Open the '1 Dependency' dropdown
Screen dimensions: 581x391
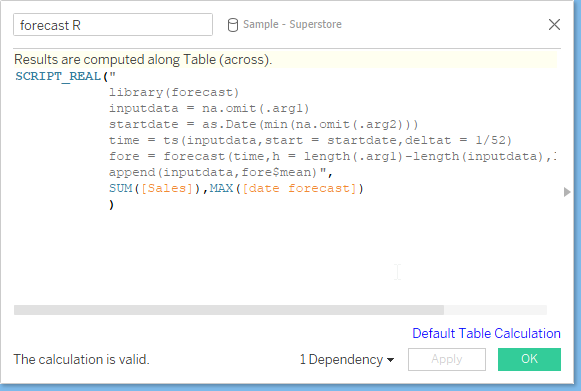pos(346,359)
